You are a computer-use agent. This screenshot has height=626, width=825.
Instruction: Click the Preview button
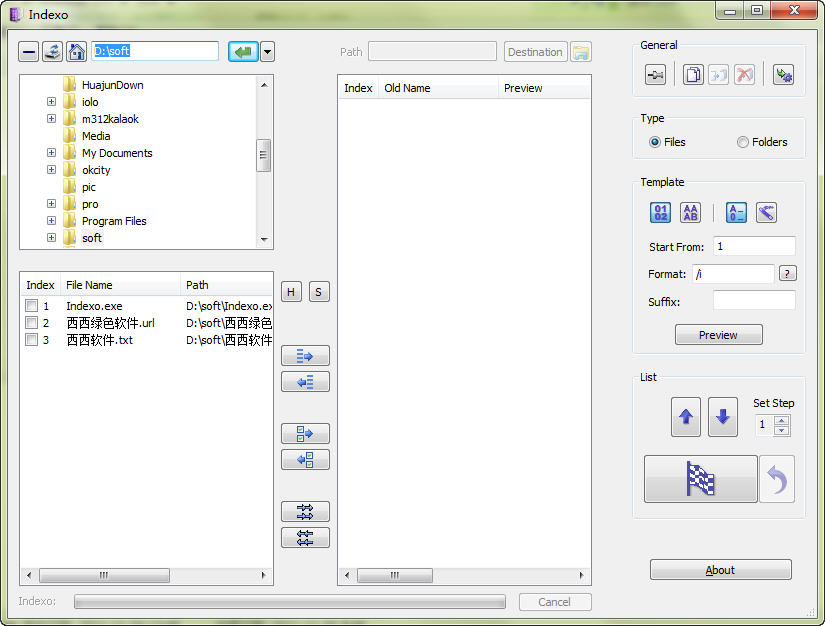click(x=718, y=335)
